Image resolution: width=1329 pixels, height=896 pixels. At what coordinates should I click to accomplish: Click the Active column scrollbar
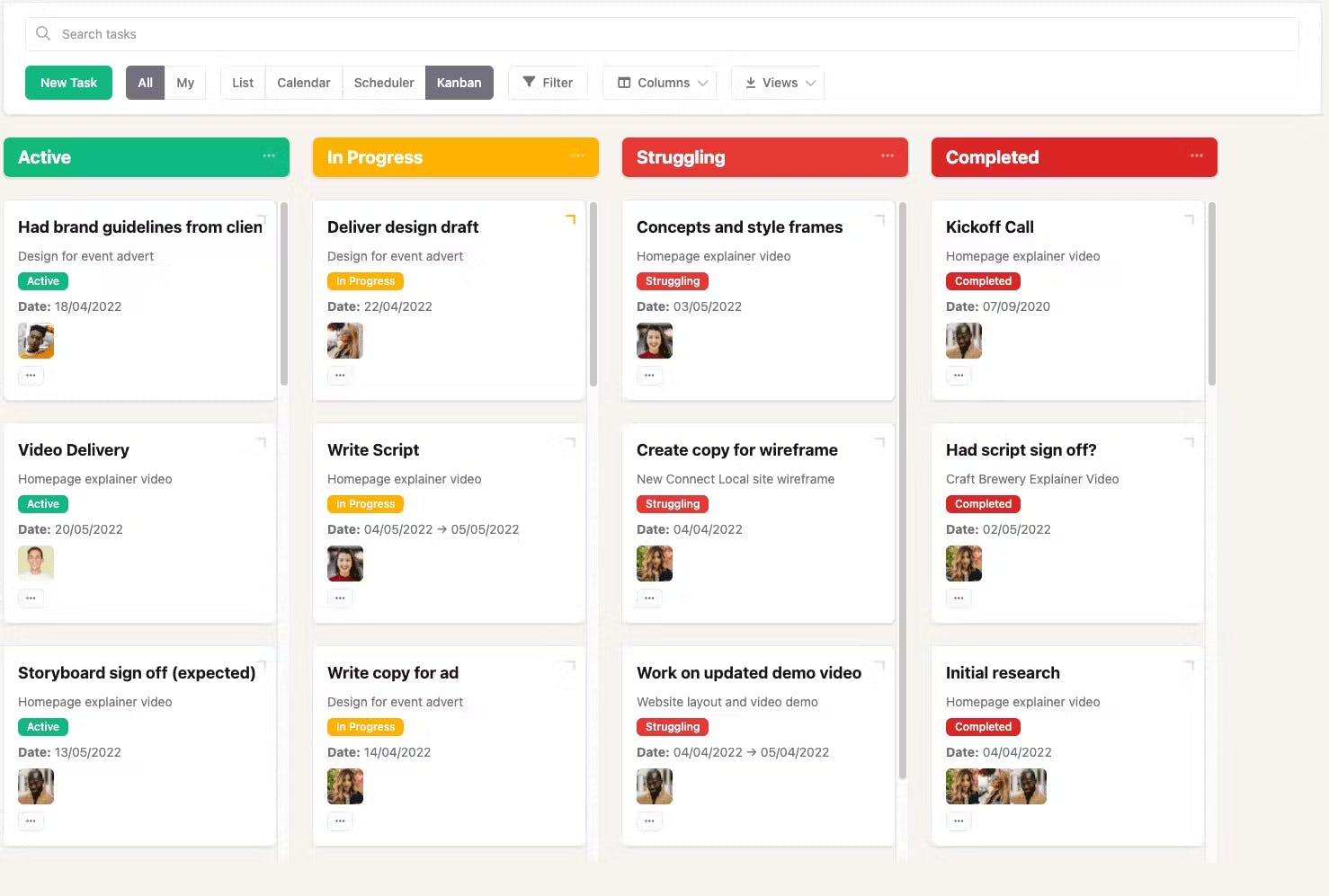(284, 294)
